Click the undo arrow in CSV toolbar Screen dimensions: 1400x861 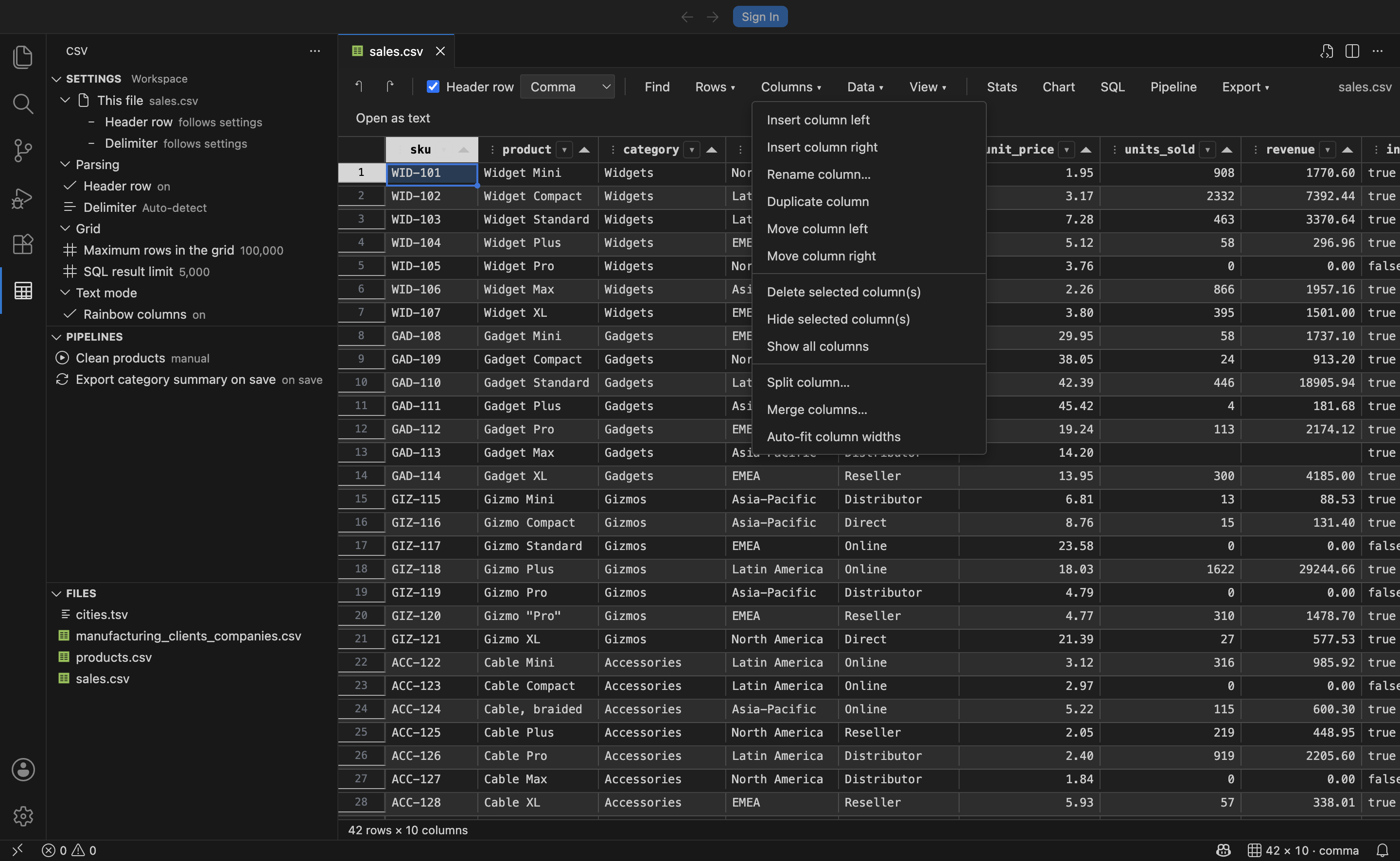[x=359, y=86]
